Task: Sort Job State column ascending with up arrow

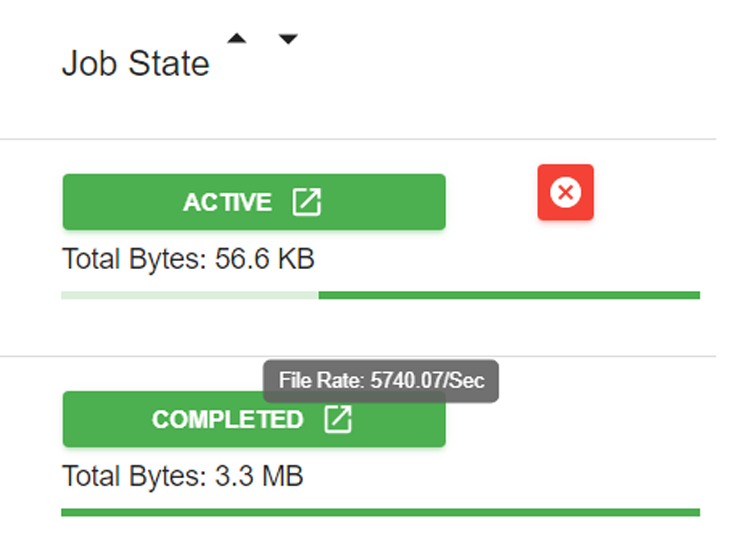Action: 237,38
